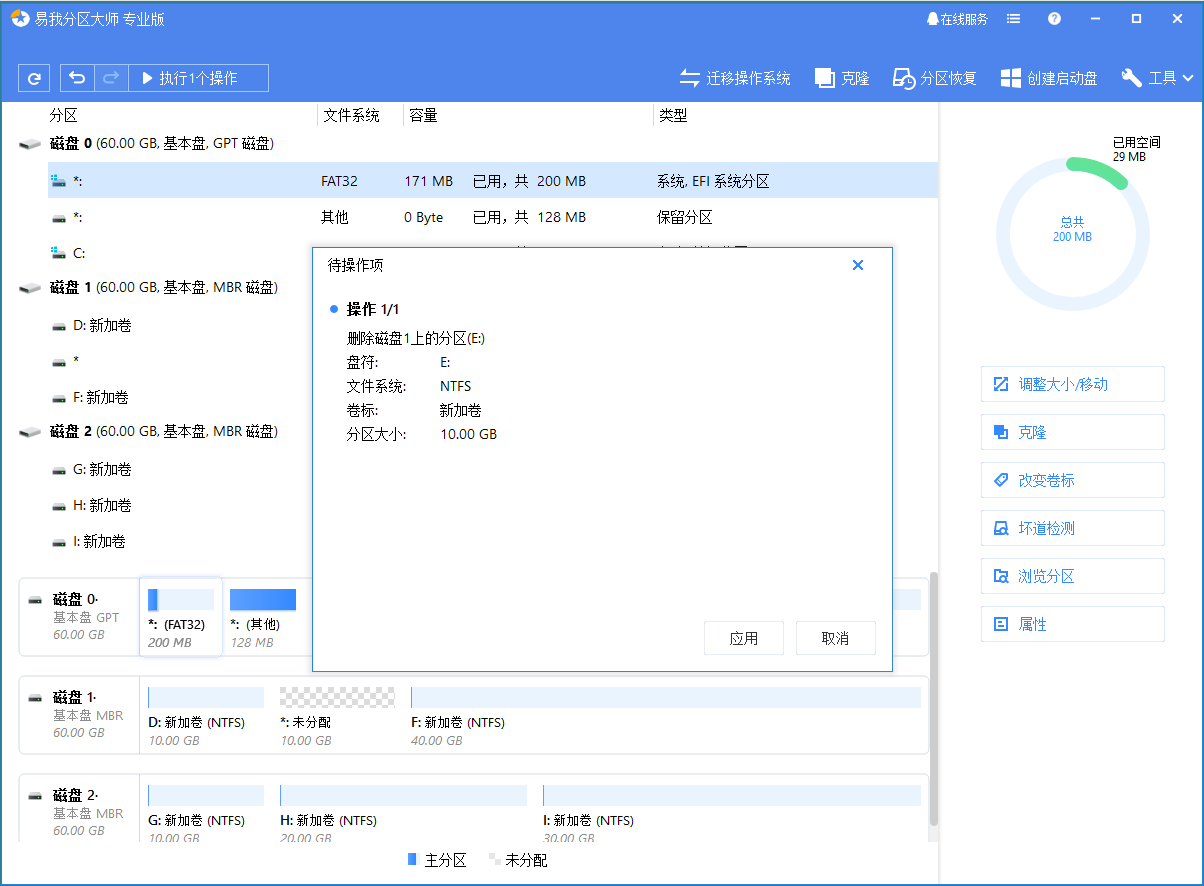Launch 创建启动盘 from the toolbar

(1049, 77)
